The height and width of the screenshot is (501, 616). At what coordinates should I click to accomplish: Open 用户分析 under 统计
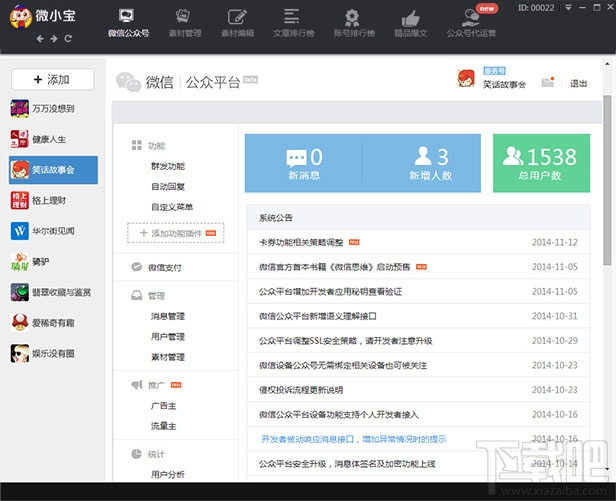pos(168,475)
